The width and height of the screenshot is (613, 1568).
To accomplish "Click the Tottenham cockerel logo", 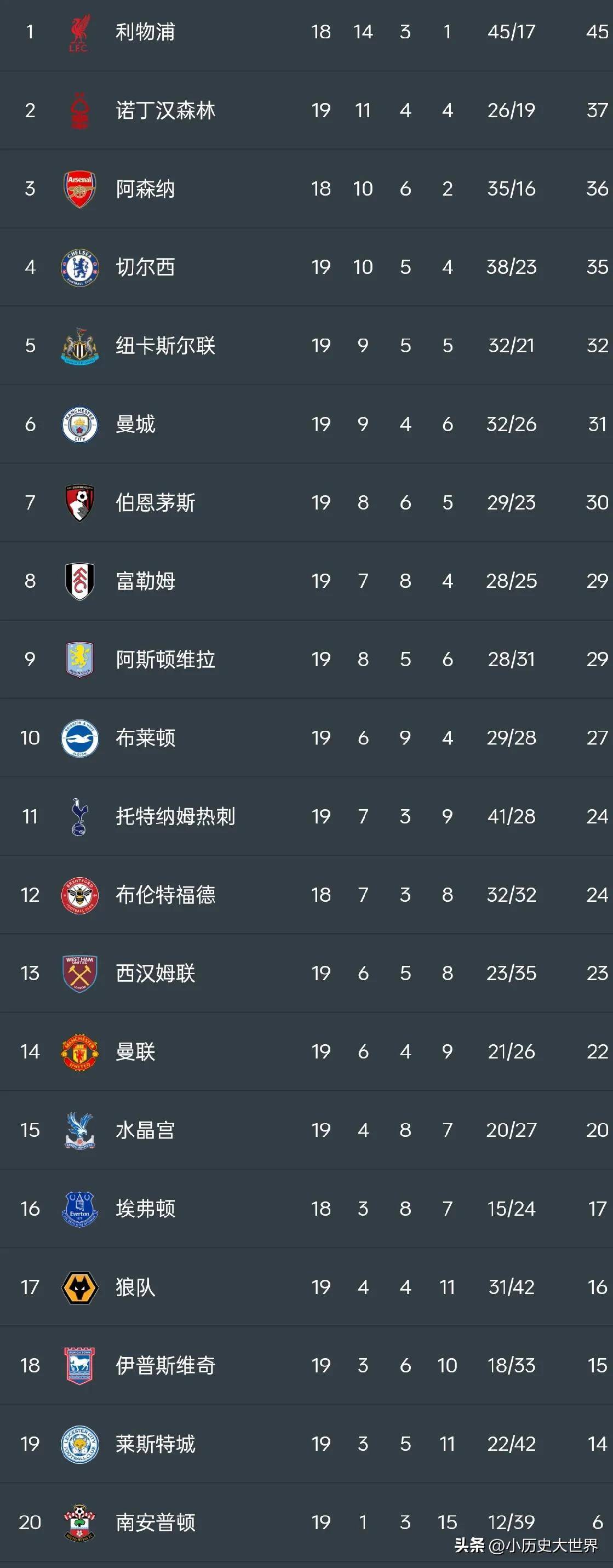I will point(79,816).
